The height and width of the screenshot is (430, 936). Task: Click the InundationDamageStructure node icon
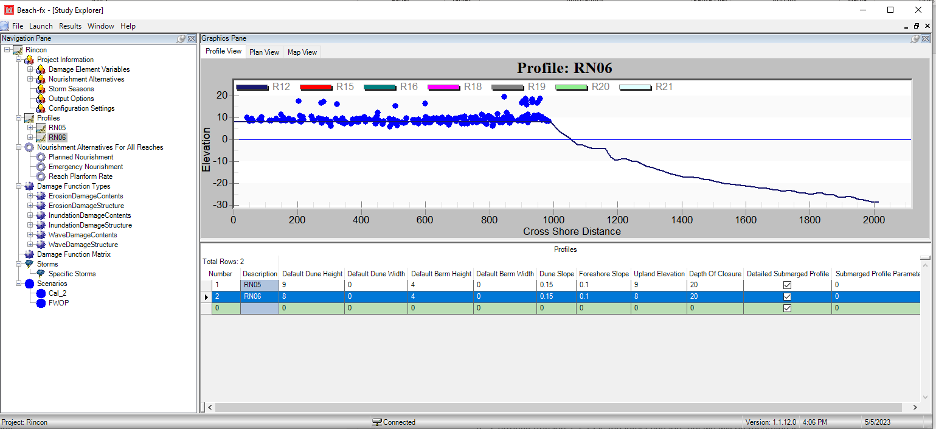pyautogui.click(x=41, y=225)
